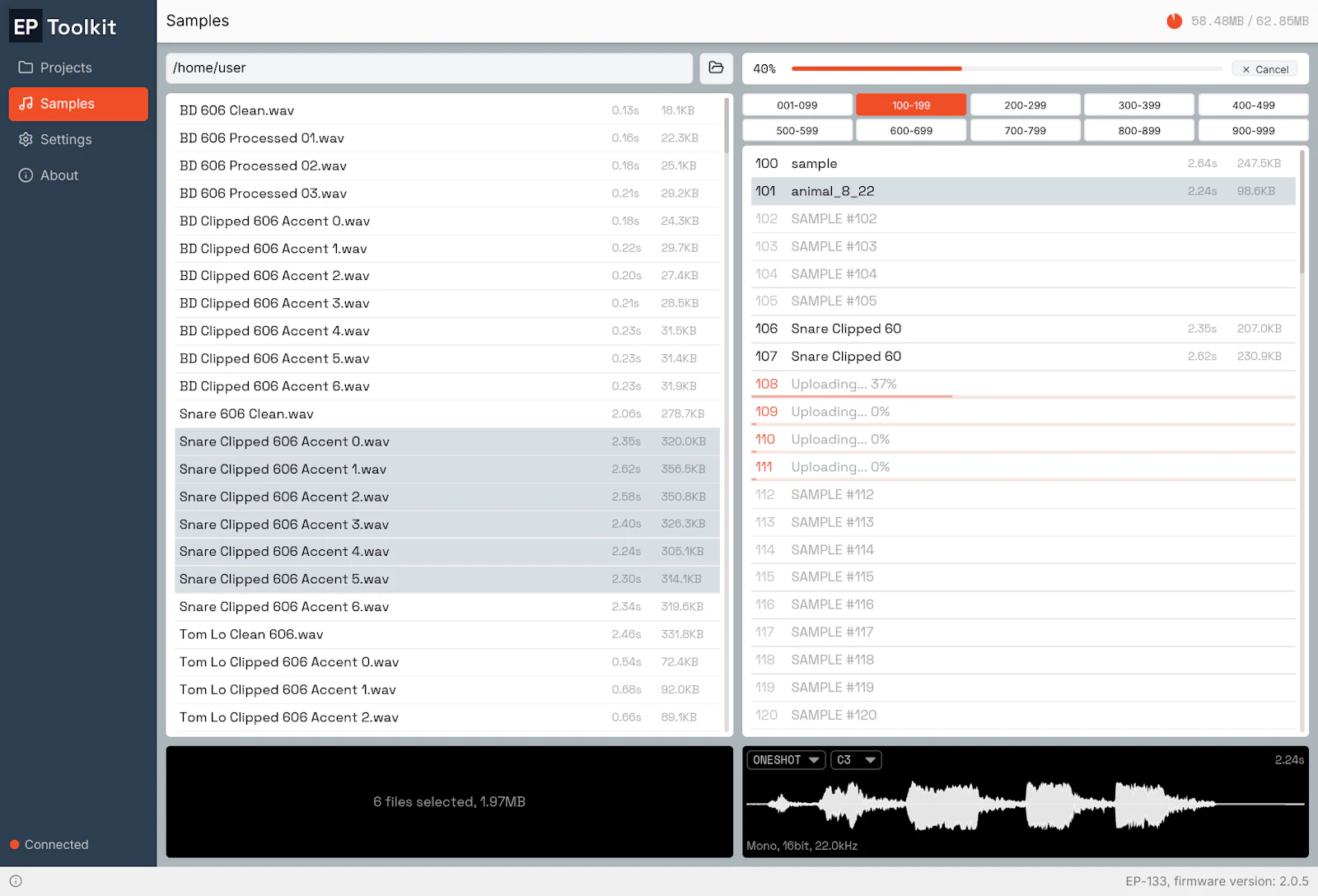Select BD 606 Clean.wav
Screen dimensions: 1318x896
[x=447, y=110]
